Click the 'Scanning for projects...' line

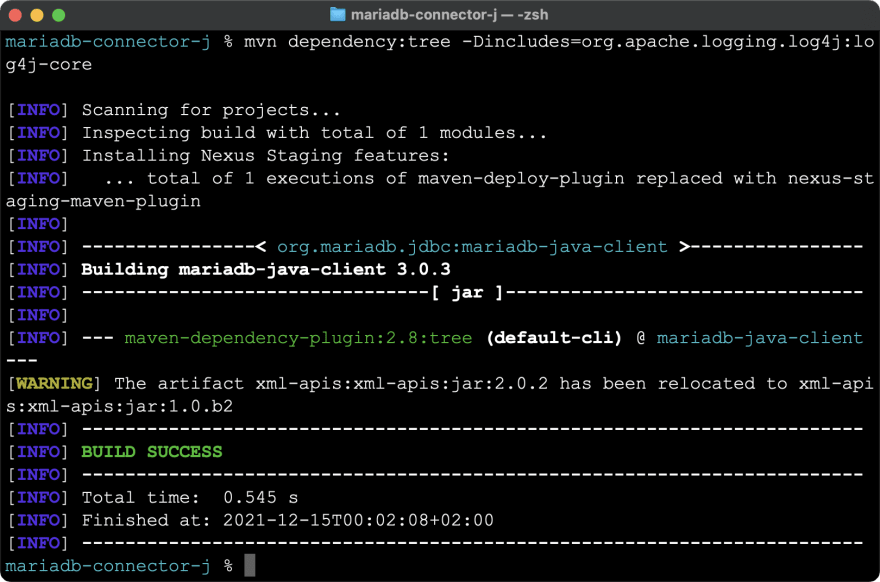[211, 110]
